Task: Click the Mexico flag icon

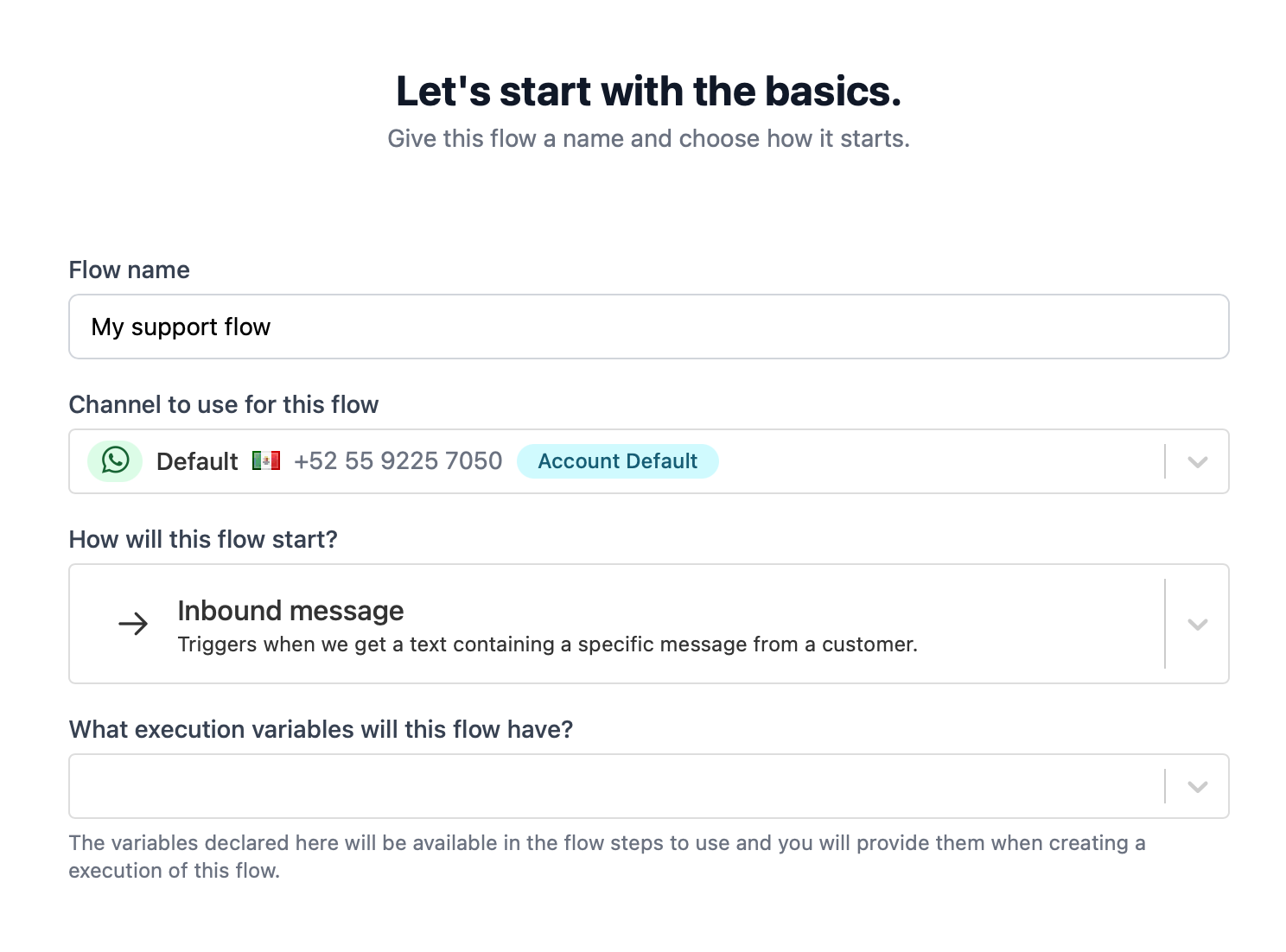Action: (266, 460)
